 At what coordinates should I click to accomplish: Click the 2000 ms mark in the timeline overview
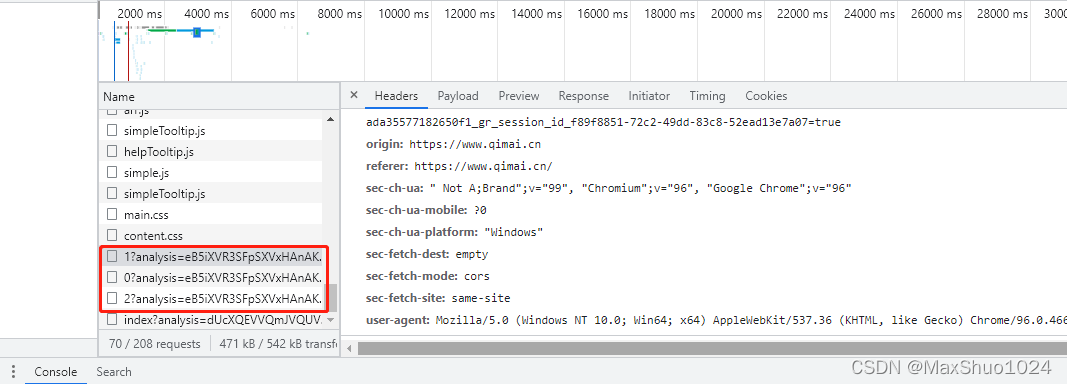tap(140, 14)
